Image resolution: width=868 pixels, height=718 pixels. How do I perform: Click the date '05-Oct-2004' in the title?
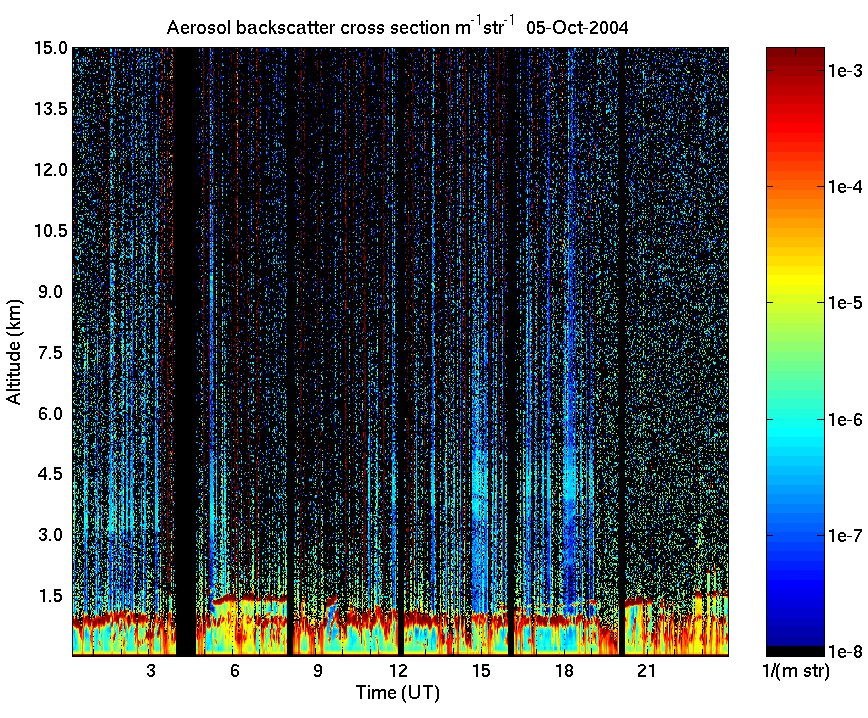pyautogui.click(x=577, y=28)
